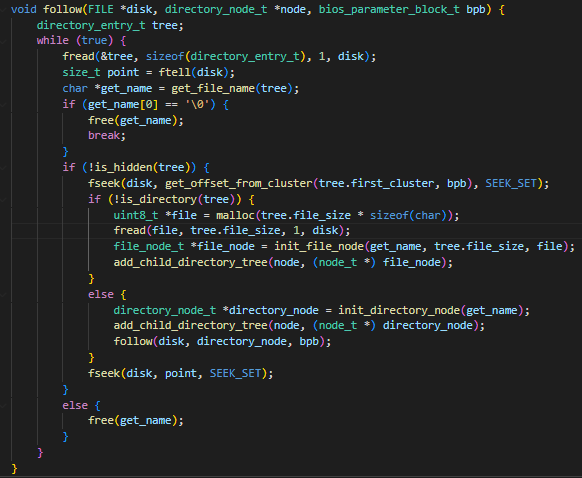Collapse the !is_directory(tree) if block
582x478 pixels.
(3, 200)
